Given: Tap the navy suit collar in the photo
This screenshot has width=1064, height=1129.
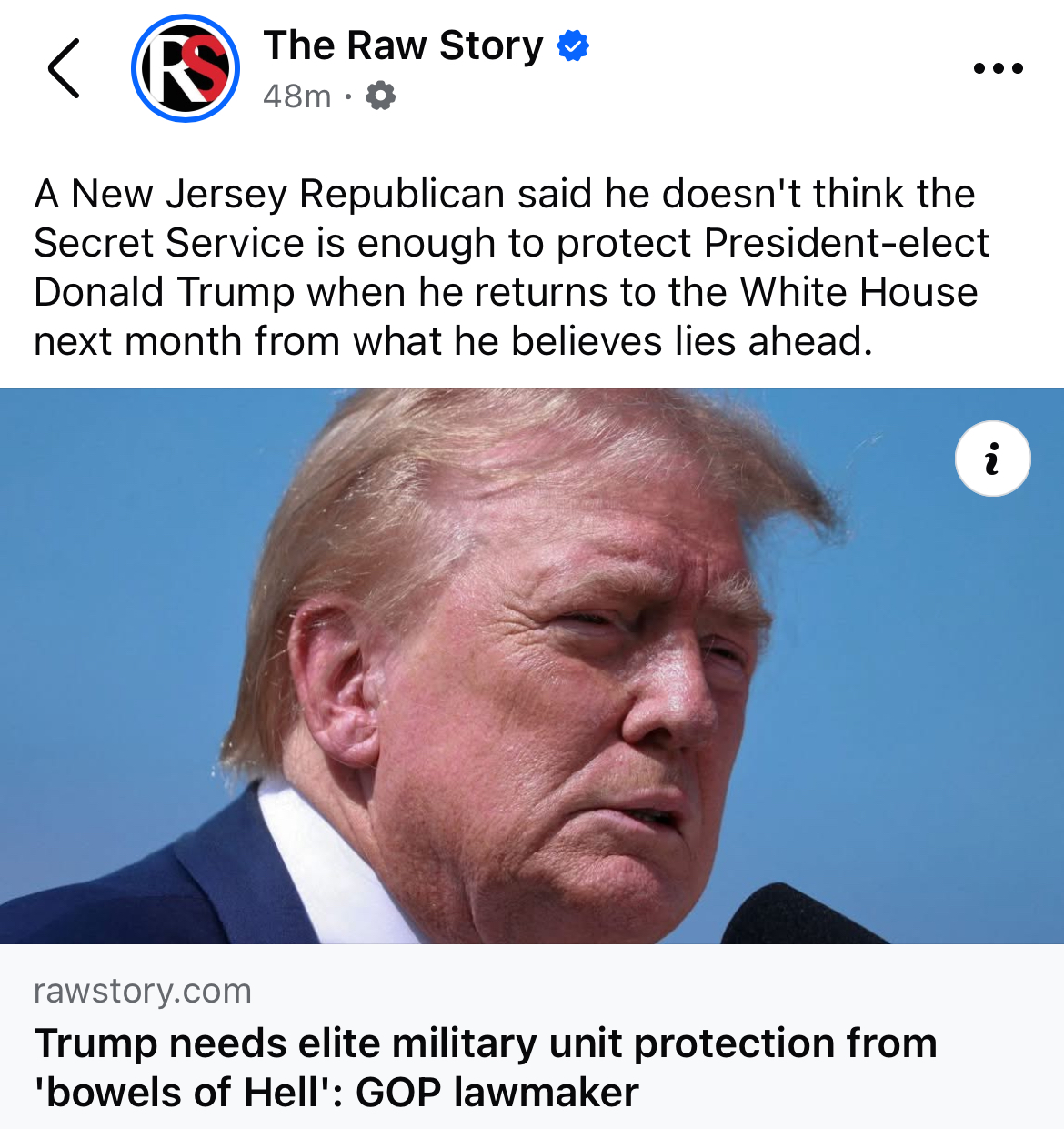Looking at the screenshot, I should point(236,873).
